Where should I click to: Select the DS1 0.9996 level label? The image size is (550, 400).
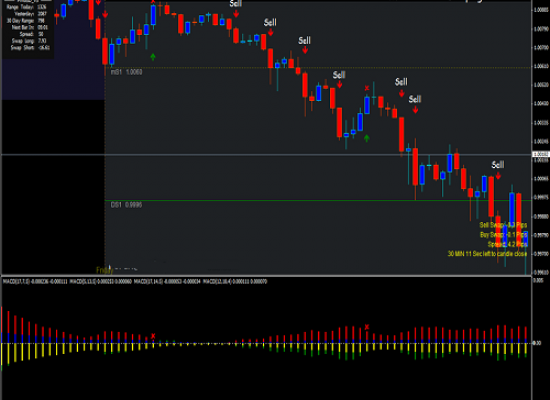[127, 205]
